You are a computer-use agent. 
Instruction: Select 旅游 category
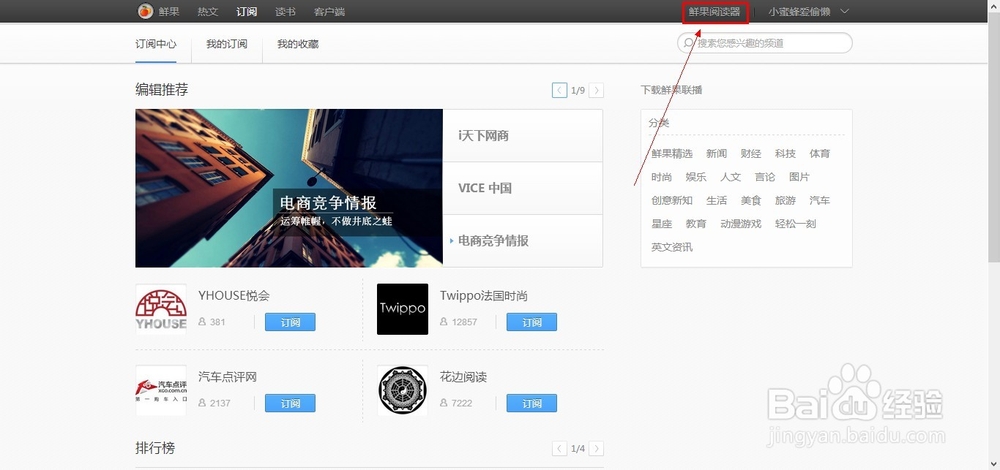785,200
